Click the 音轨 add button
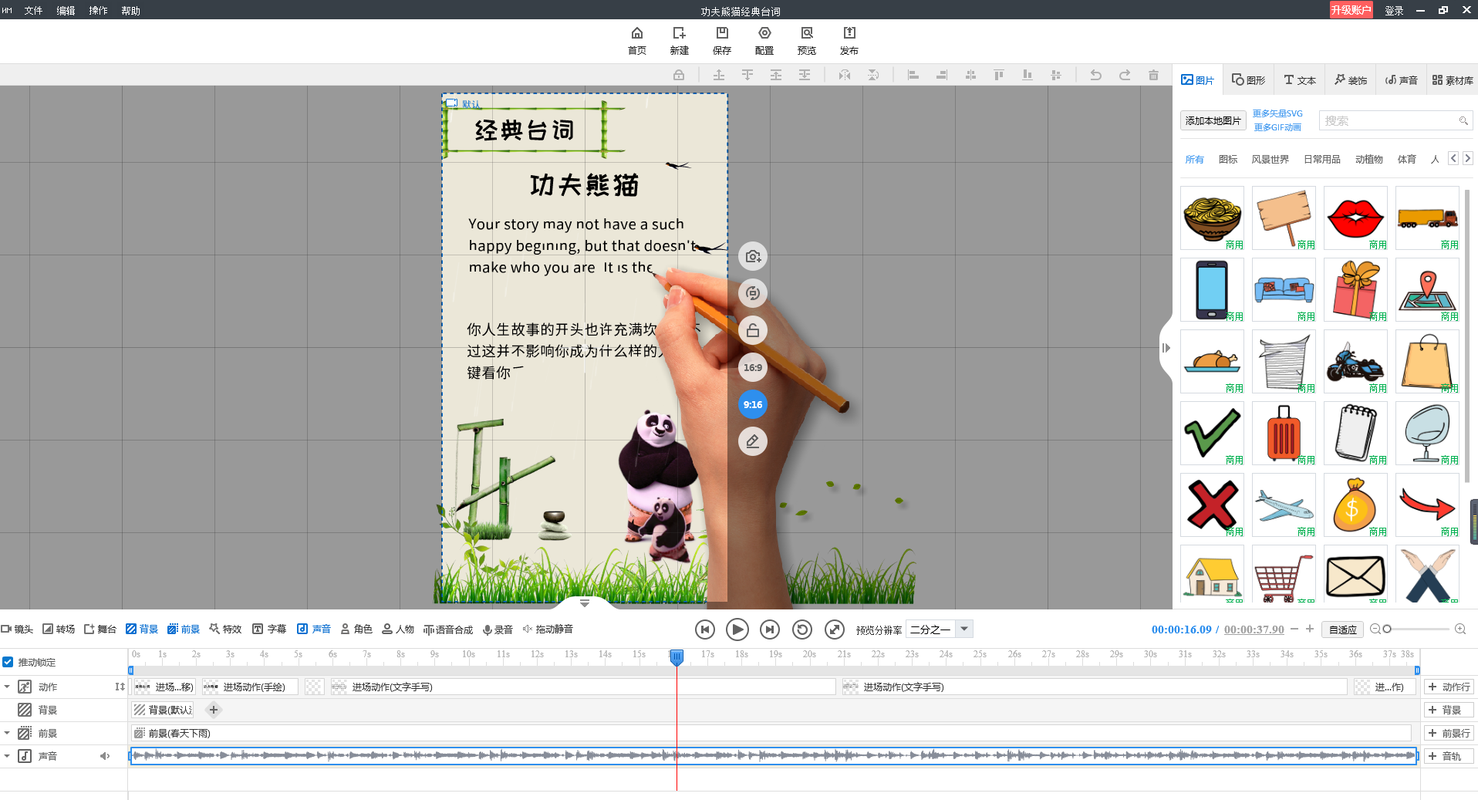The image size is (1478, 800). tap(1449, 756)
